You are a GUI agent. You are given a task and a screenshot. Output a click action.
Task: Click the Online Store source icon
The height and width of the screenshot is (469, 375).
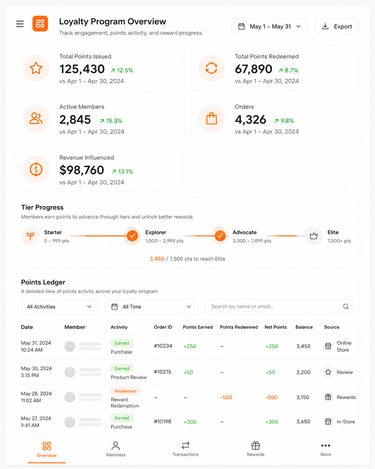point(328,346)
